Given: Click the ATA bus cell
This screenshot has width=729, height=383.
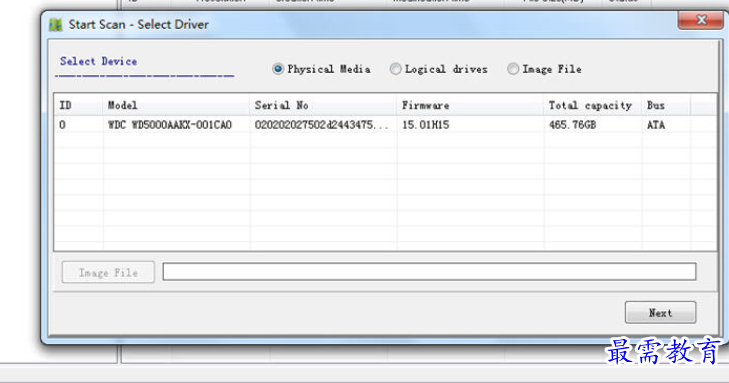Looking at the screenshot, I should click(656, 125).
